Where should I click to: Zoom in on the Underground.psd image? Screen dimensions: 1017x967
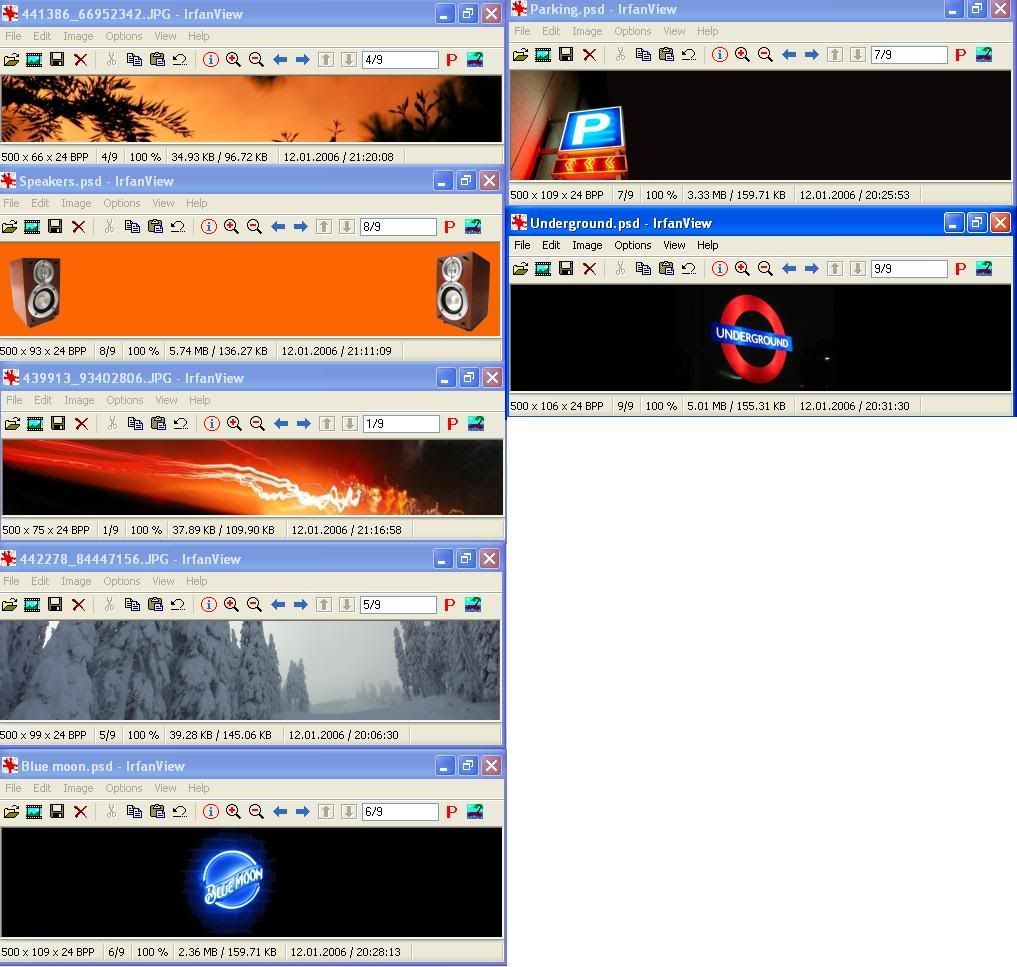[x=742, y=269]
